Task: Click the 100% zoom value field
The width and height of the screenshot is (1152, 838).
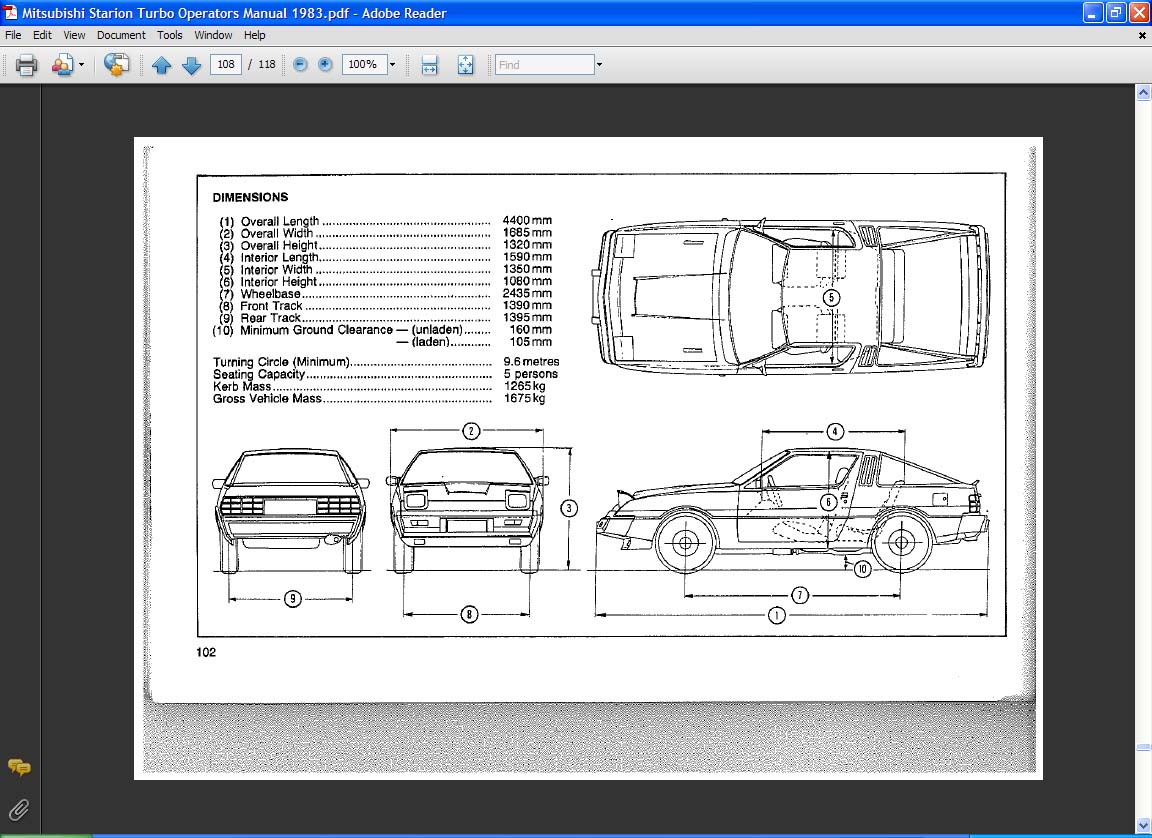Action: [364, 65]
